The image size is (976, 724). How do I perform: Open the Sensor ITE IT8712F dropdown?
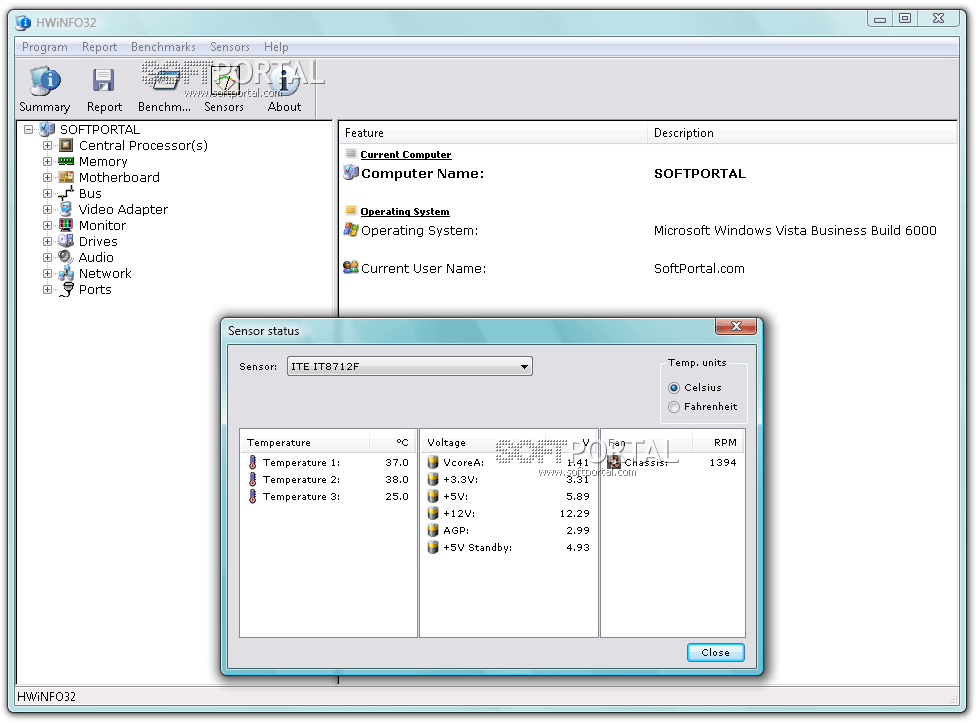tap(410, 367)
